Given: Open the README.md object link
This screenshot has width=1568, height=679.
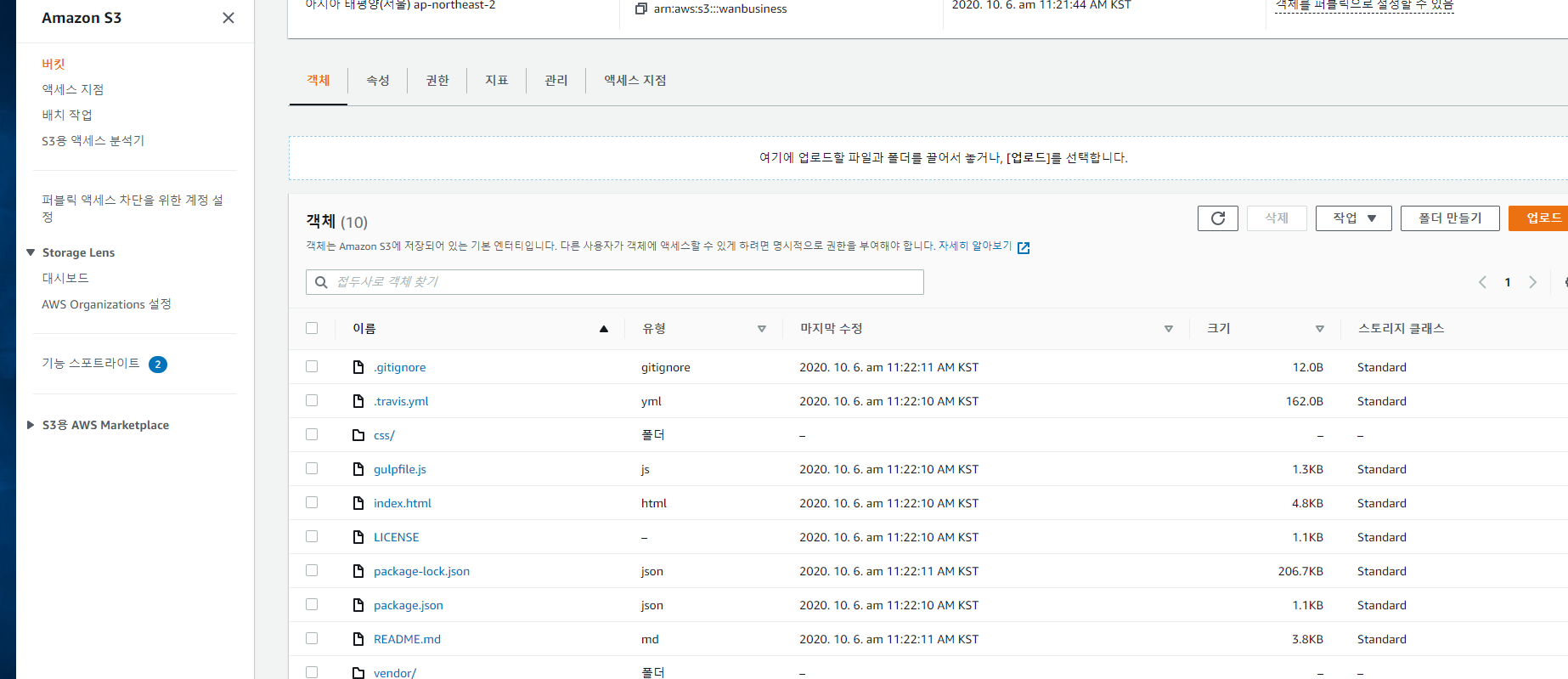Looking at the screenshot, I should (407, 639).
